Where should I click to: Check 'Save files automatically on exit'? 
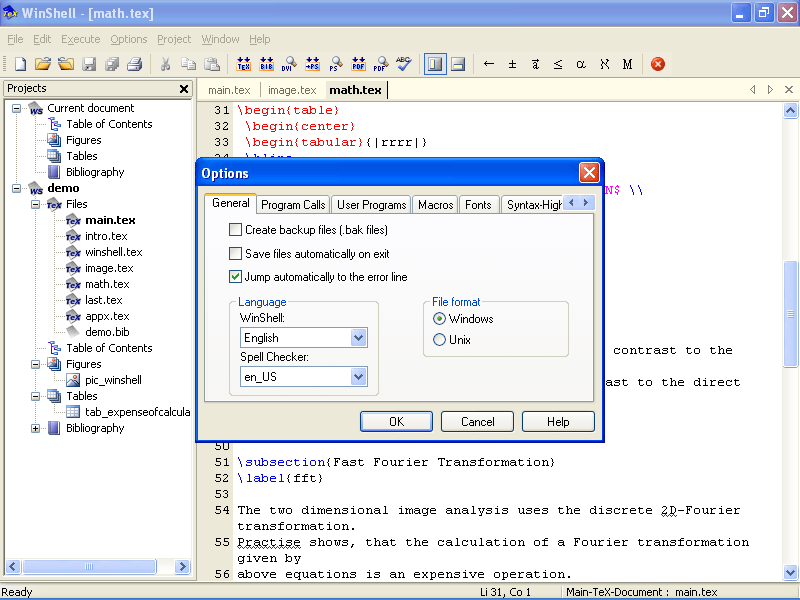tap(236, 253)
